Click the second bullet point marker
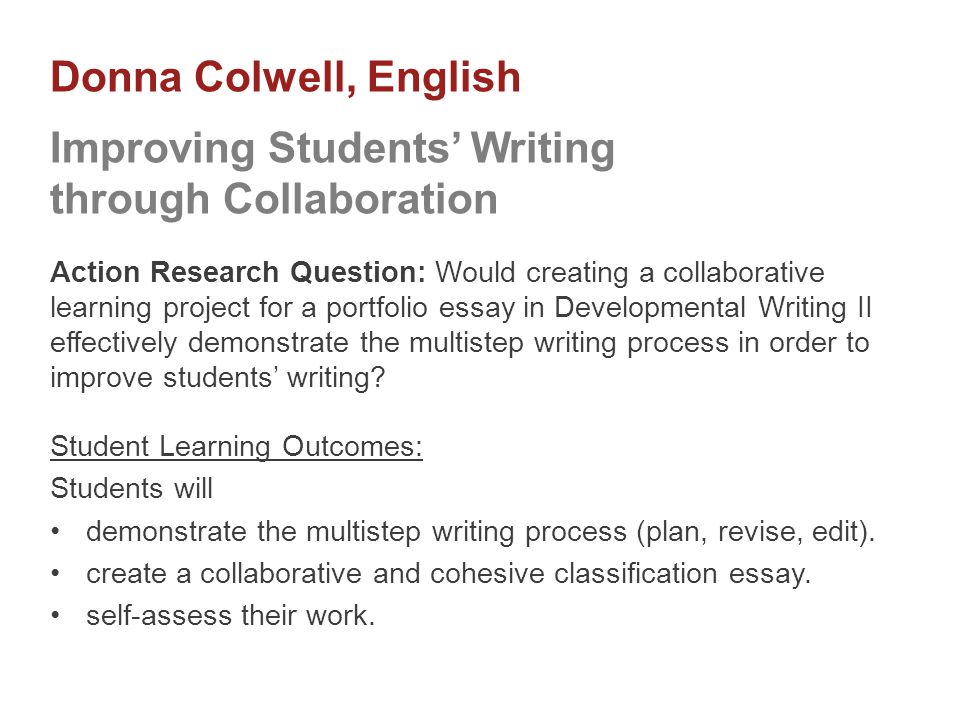The width and height of the screenshot is (960, 720). (x=56, y=574)
